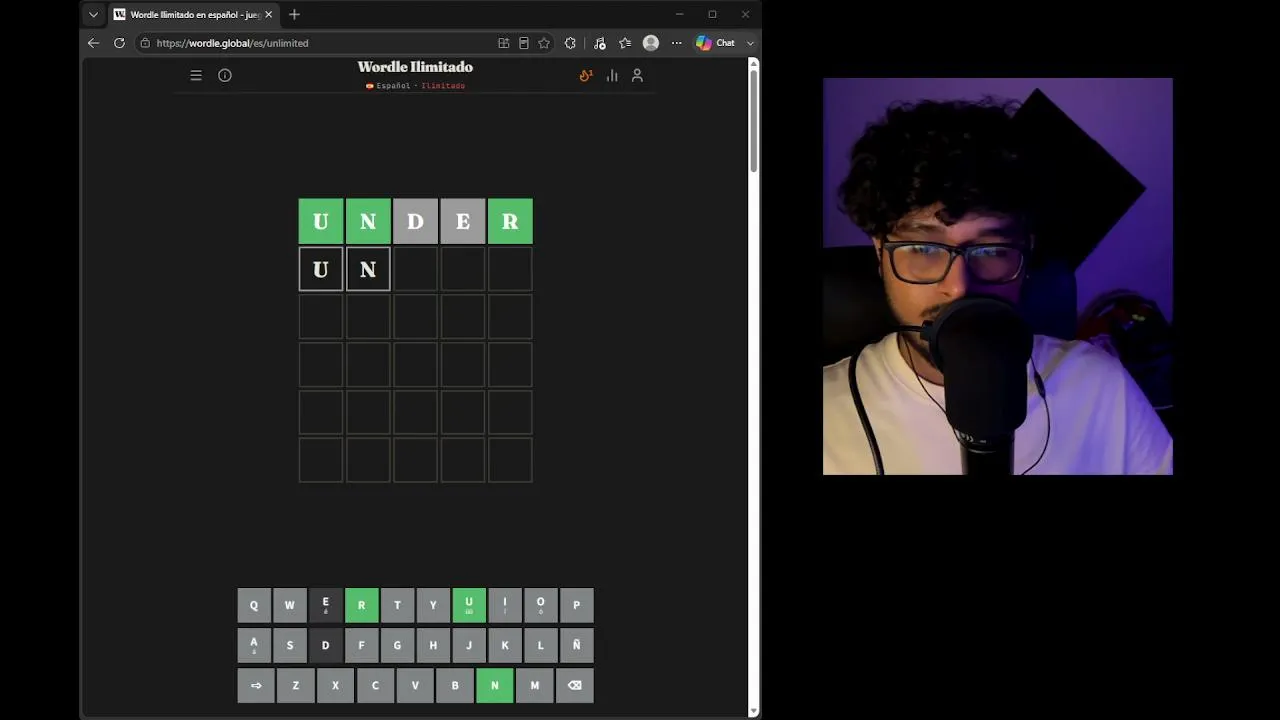
Task: Tap the V key
Action: click(x=415, y=686)
